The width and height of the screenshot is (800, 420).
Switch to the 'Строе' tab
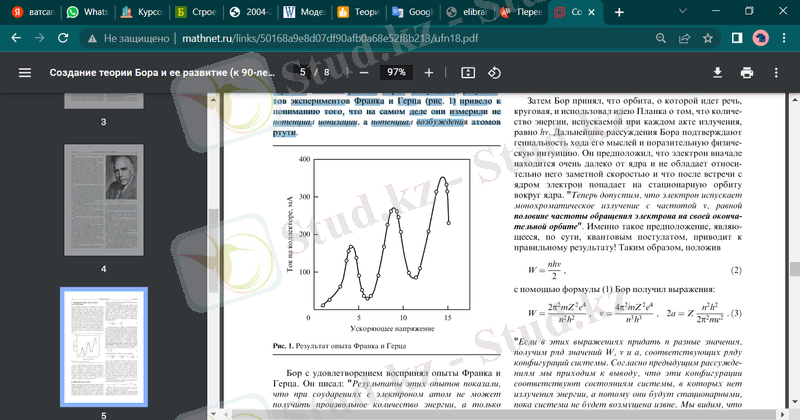(196, 12)
